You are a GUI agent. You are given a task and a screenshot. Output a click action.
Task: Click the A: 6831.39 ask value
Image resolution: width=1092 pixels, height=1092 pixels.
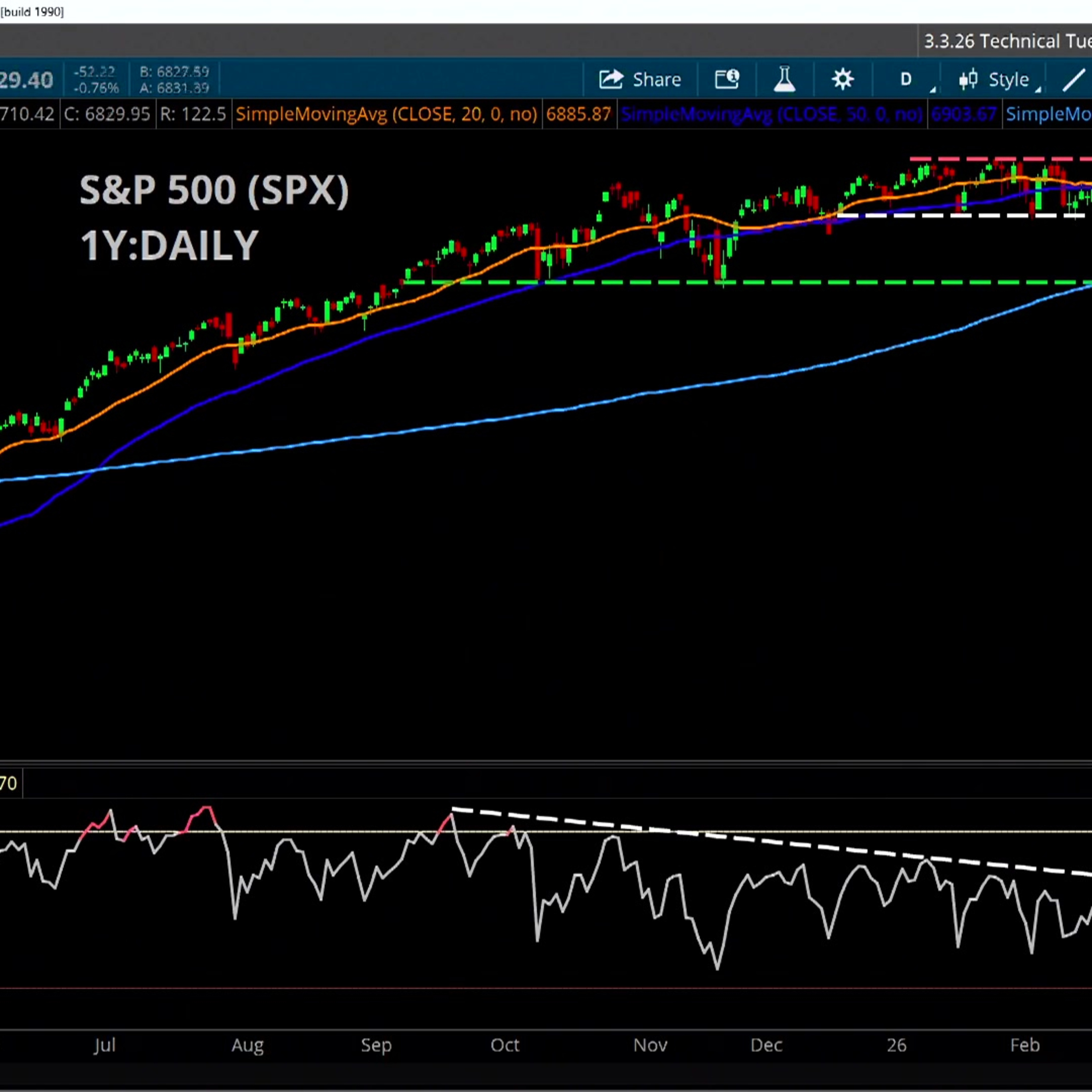point(174,88)
